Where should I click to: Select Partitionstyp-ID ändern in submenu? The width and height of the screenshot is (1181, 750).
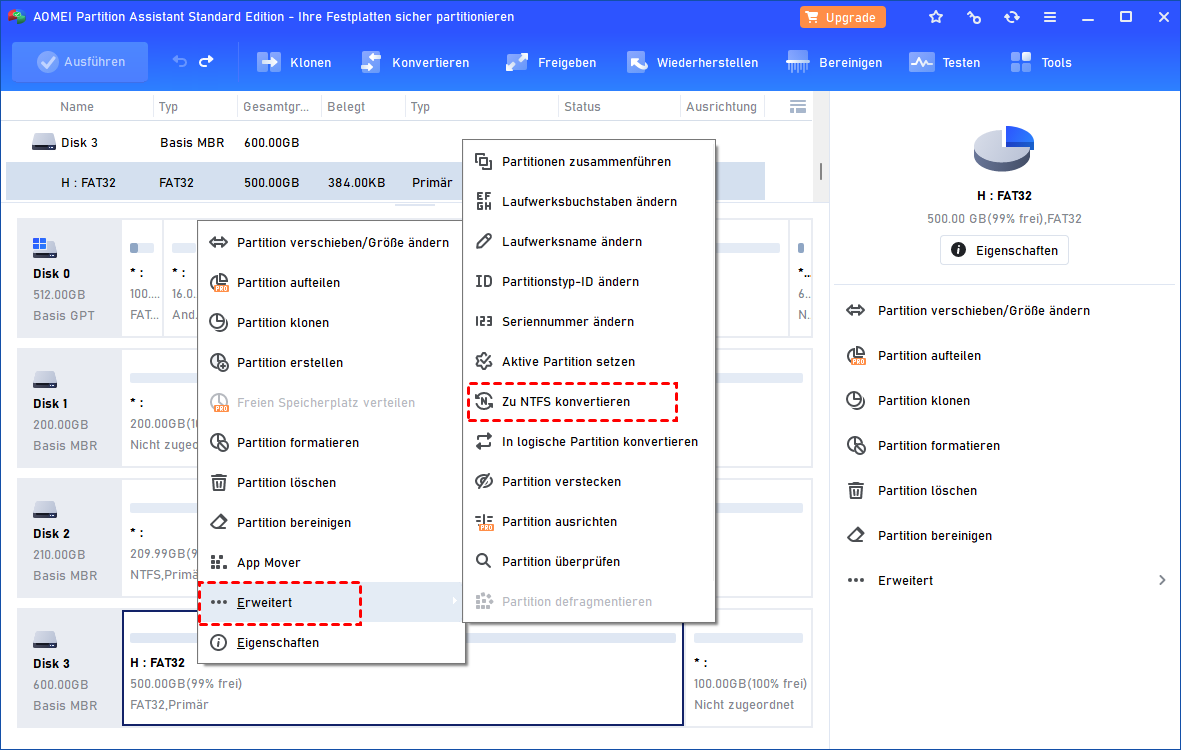click(589, 281)
